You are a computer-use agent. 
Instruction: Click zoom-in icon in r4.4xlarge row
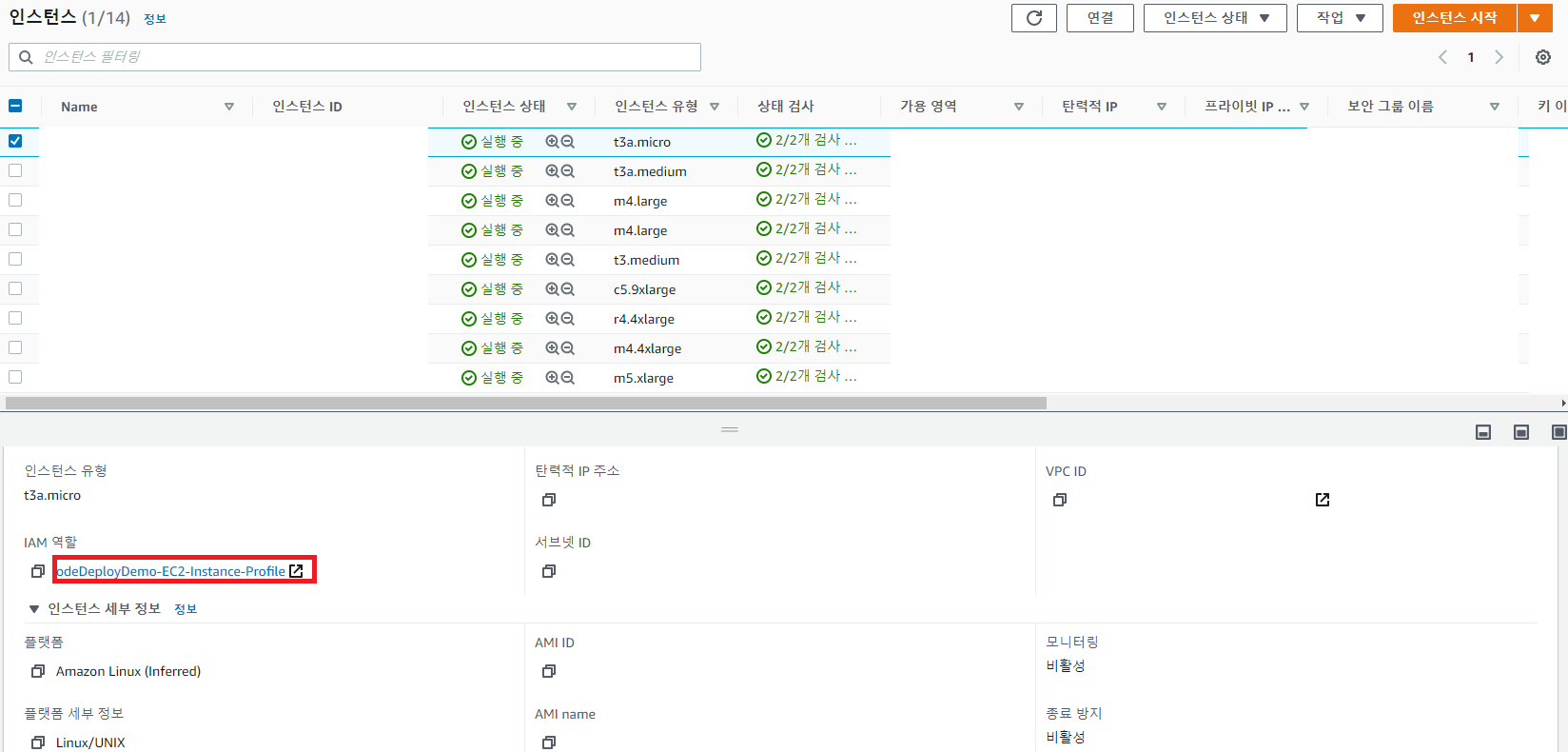click(552, 319)
